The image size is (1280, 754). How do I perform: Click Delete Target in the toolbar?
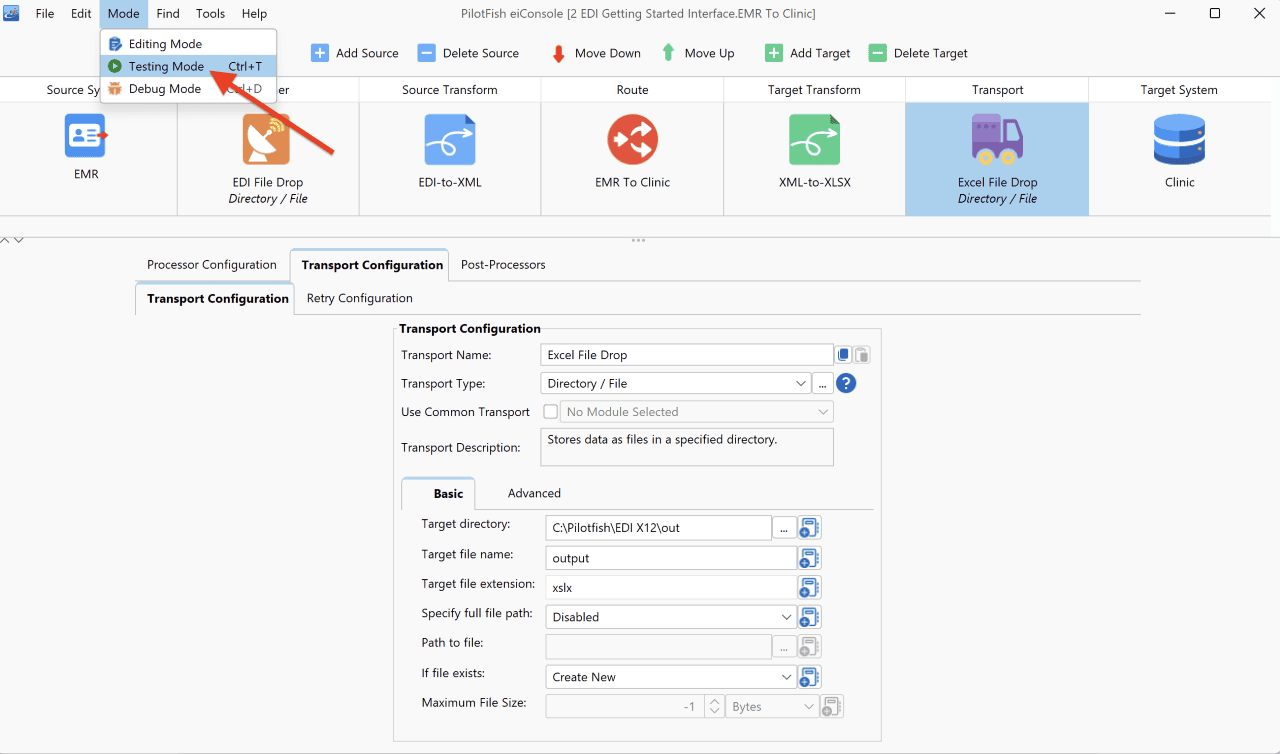point(918,53)
